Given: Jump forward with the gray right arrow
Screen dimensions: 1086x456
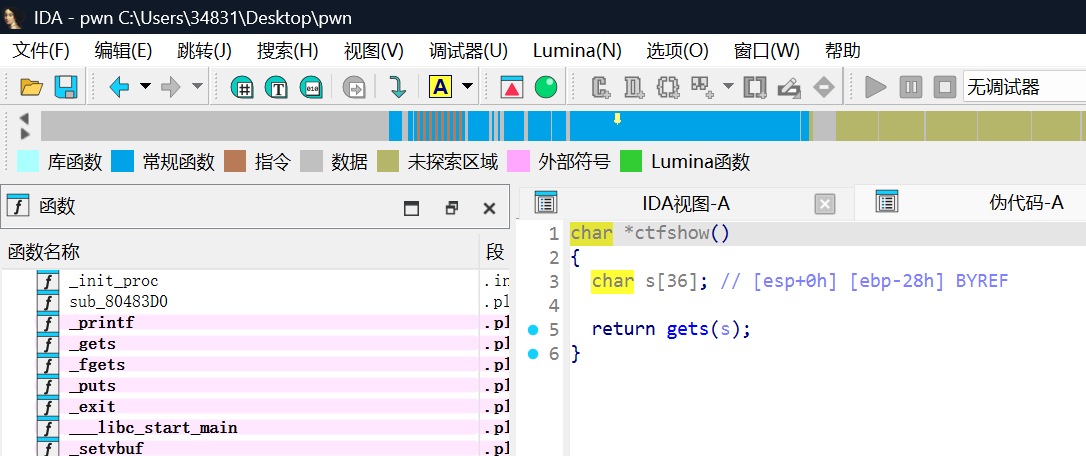Looking at the screenshot, I should point(170,87).
